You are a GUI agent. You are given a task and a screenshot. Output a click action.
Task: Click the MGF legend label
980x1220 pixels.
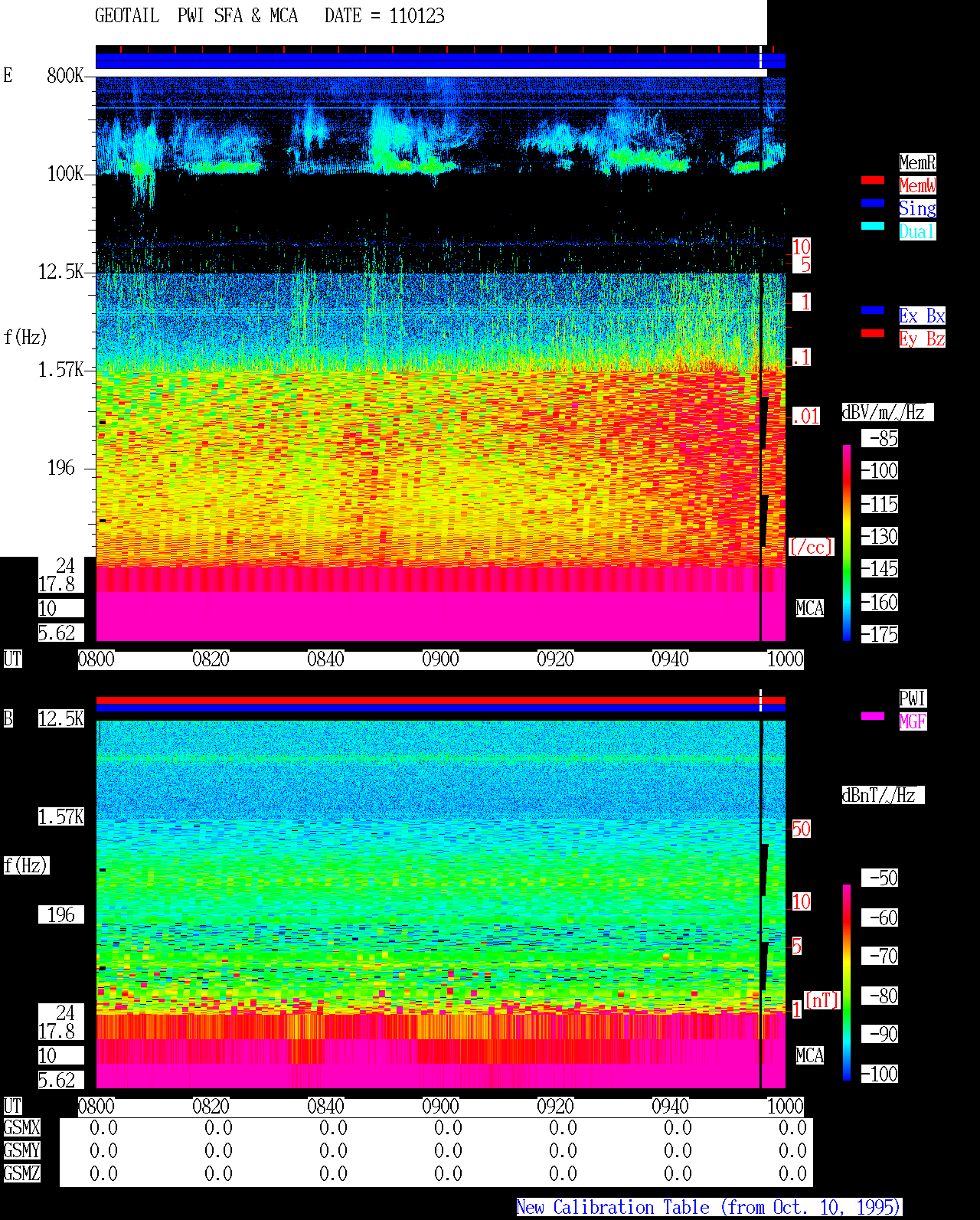pos(913,721)
